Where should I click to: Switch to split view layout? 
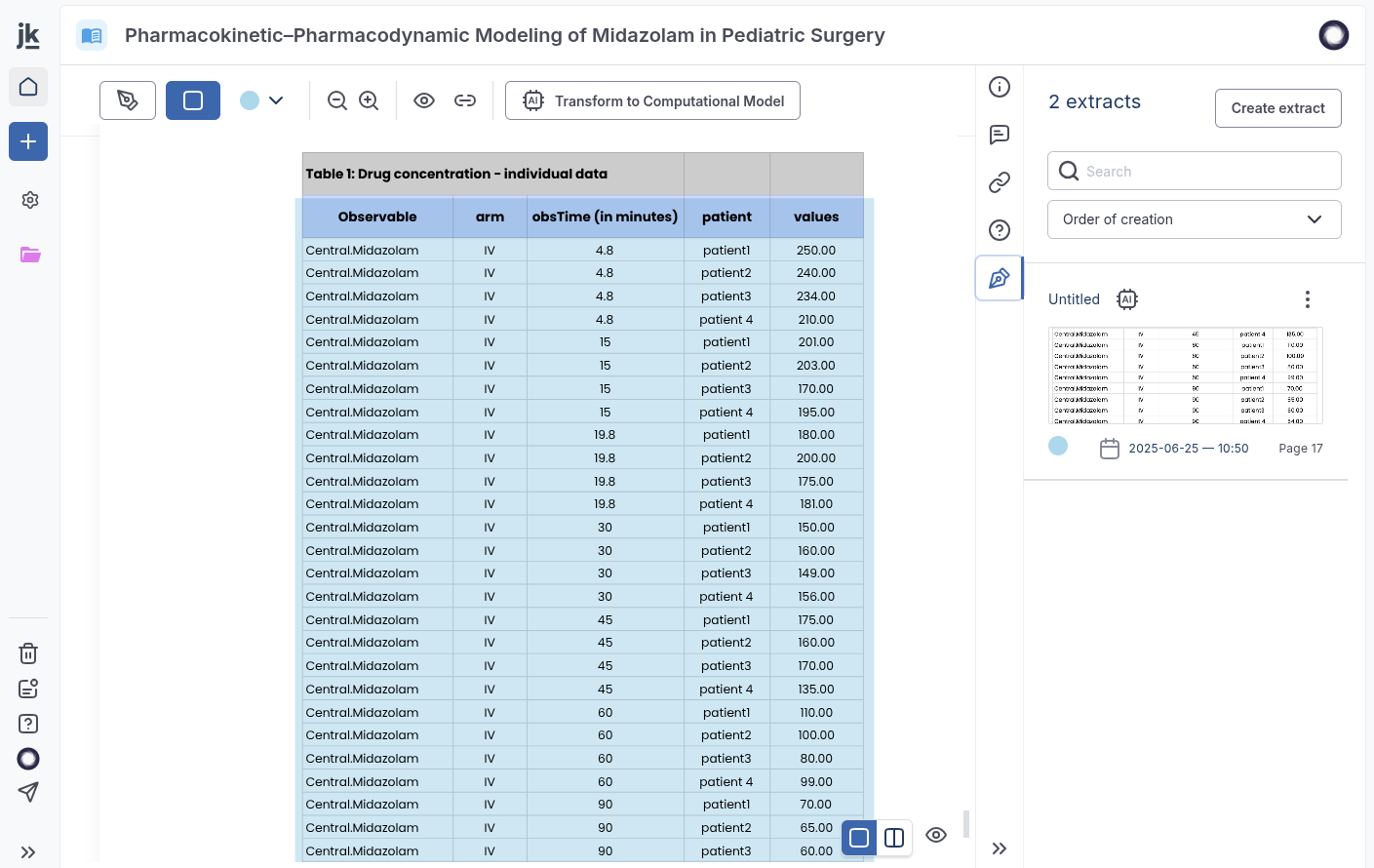click(x=894, y=838)
